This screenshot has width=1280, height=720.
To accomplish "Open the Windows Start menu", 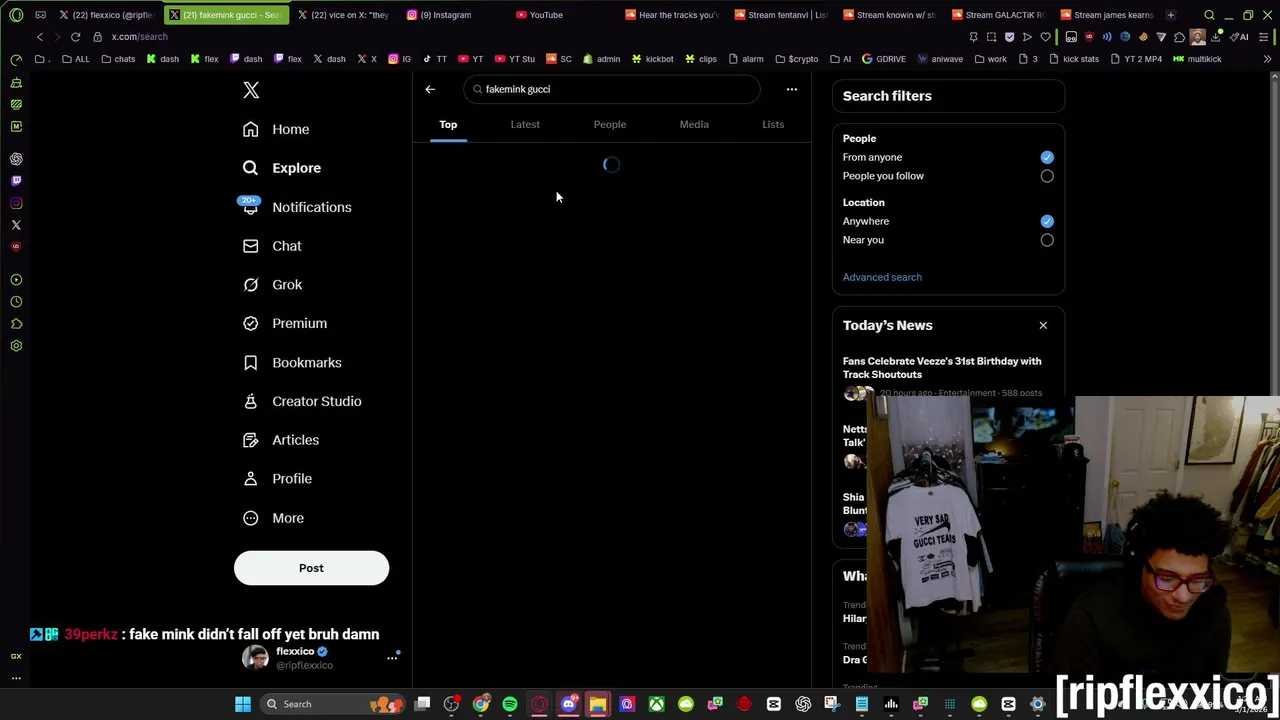I will (x=243, y=704).
